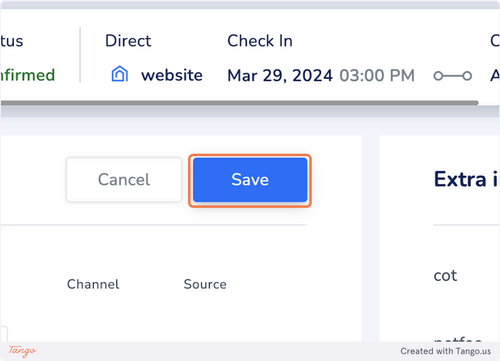Image resolution: width=500 pixels, height=361 pixels.
Task: Click the blue Save button
Action: pyautogui.click(x=250, y=180)
